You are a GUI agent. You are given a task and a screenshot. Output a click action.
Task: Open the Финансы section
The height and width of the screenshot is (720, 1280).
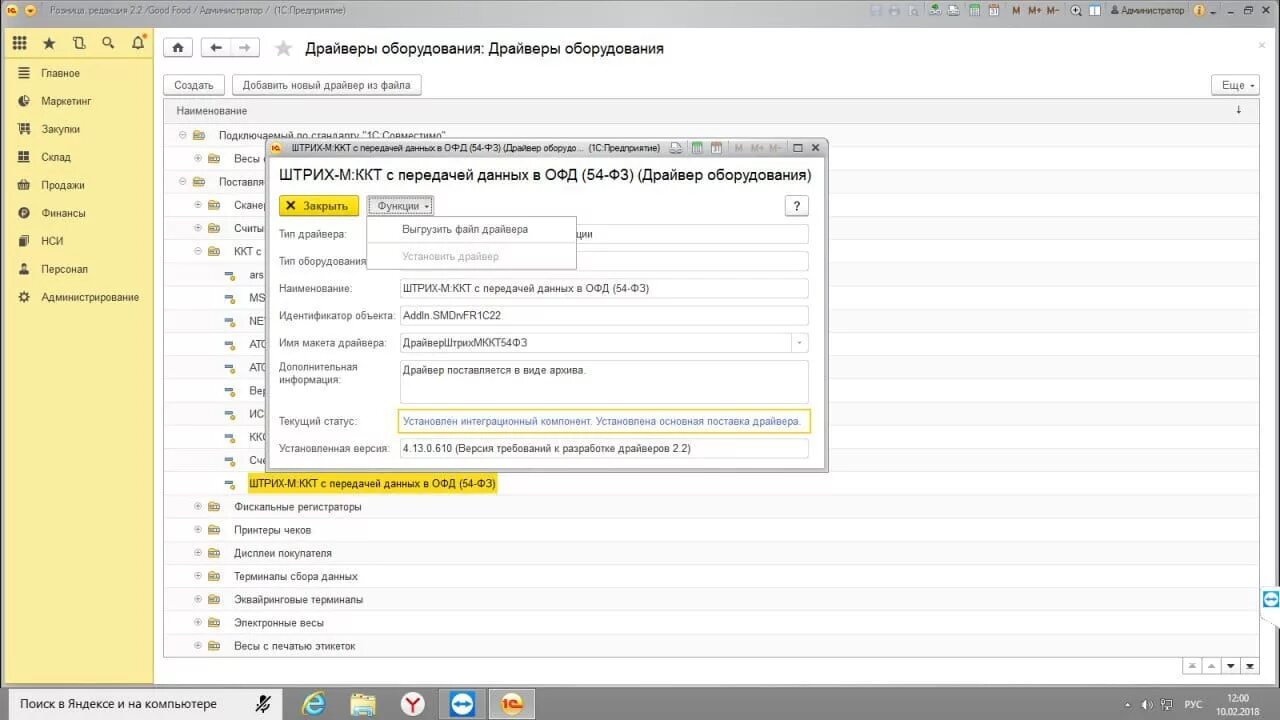[x=63, y=213]
